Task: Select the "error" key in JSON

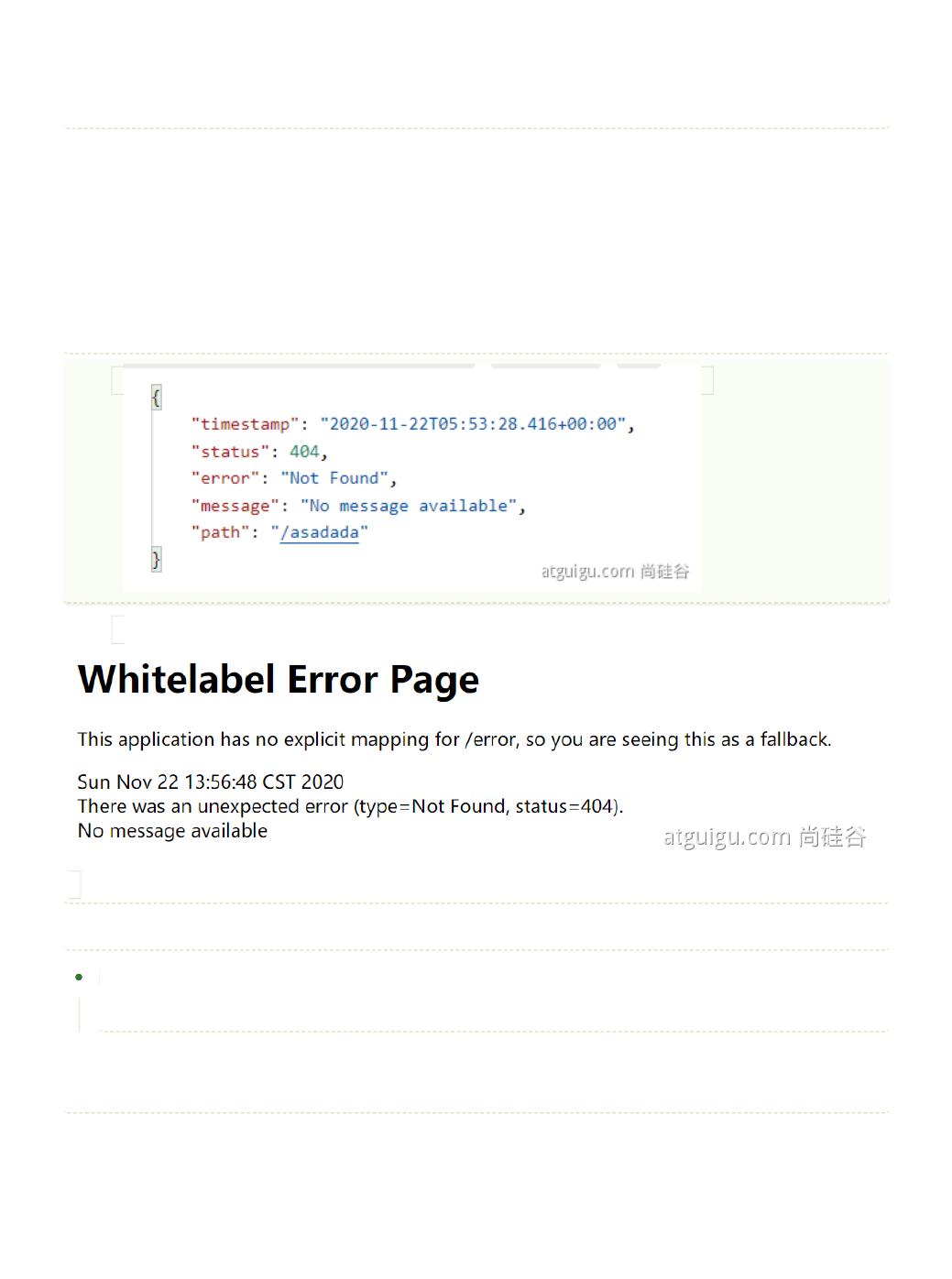Action: tap(225, 478)
